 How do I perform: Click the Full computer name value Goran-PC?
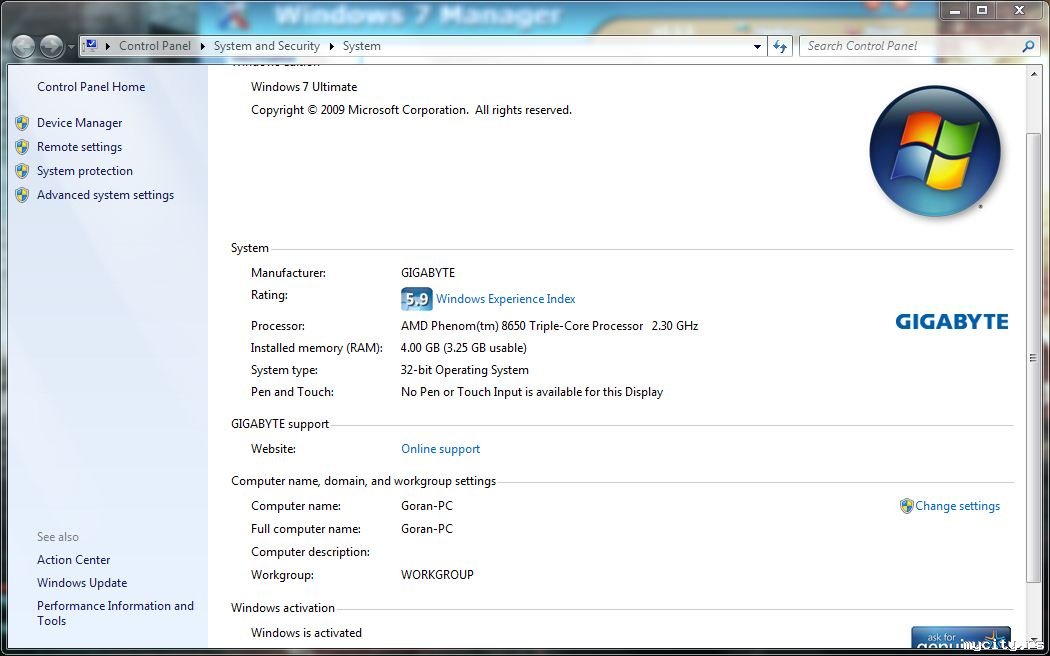pyautogui.click(x=427, y=529)
